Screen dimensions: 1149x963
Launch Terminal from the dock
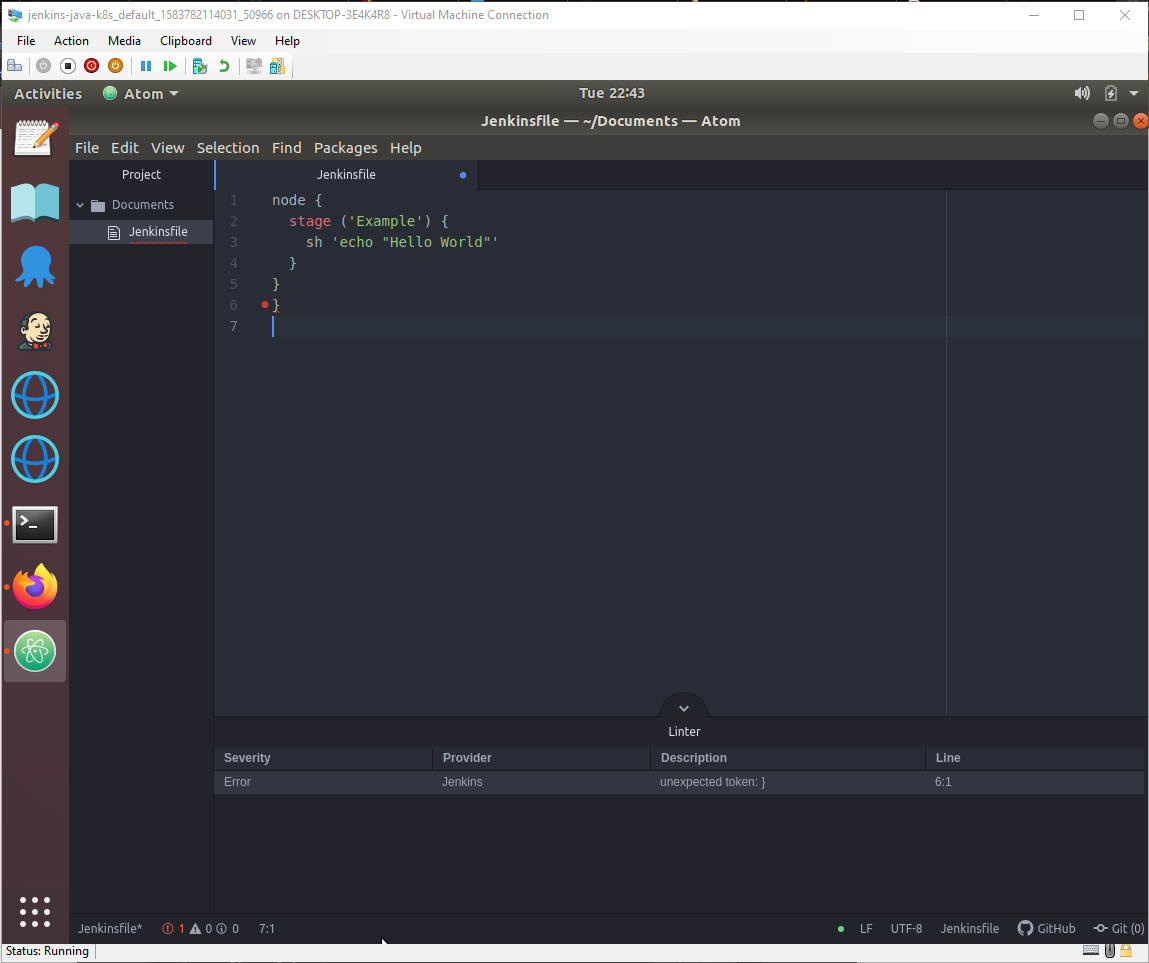[35, 523]
